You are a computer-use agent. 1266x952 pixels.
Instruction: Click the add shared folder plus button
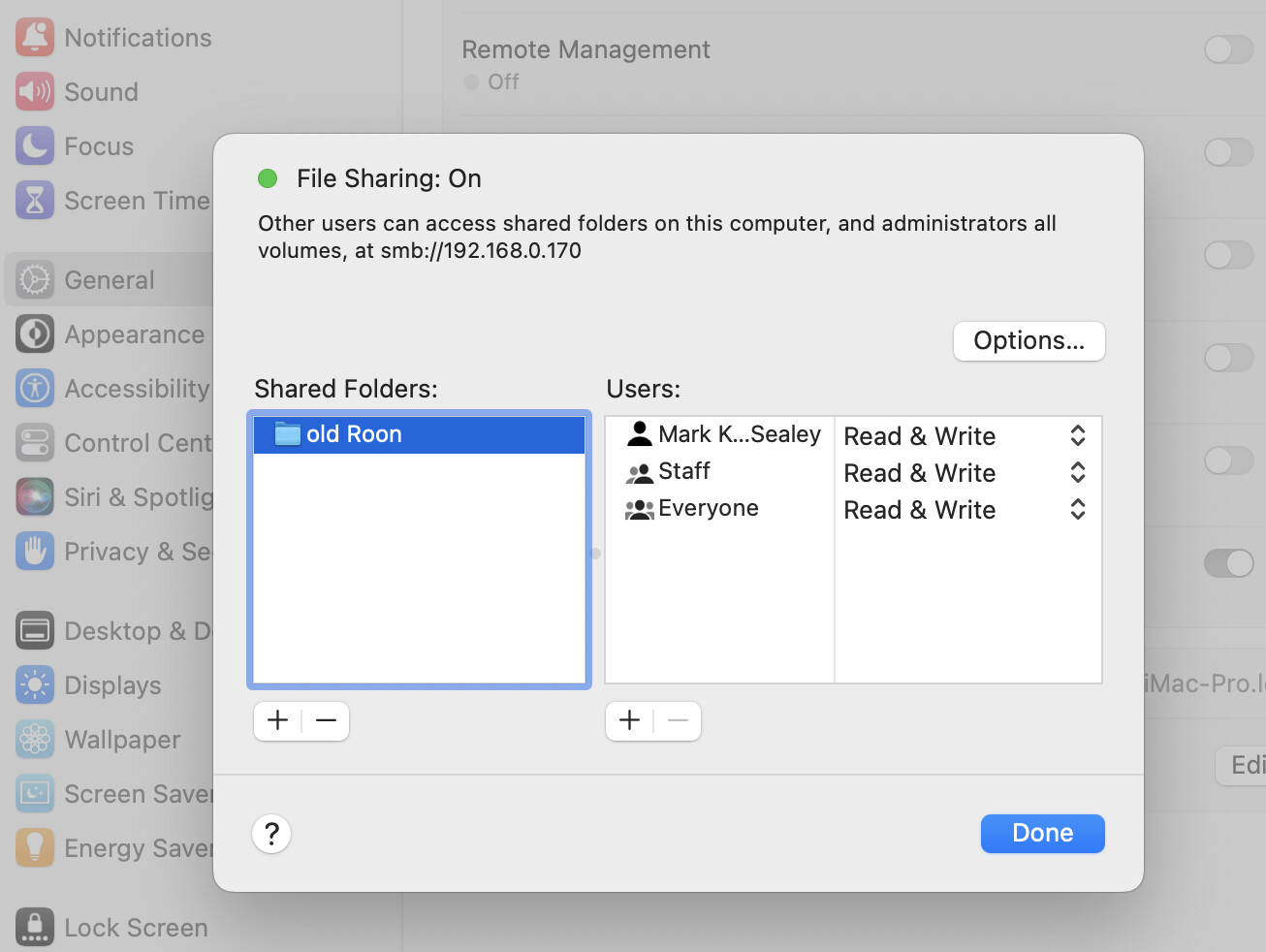point(278,720)
